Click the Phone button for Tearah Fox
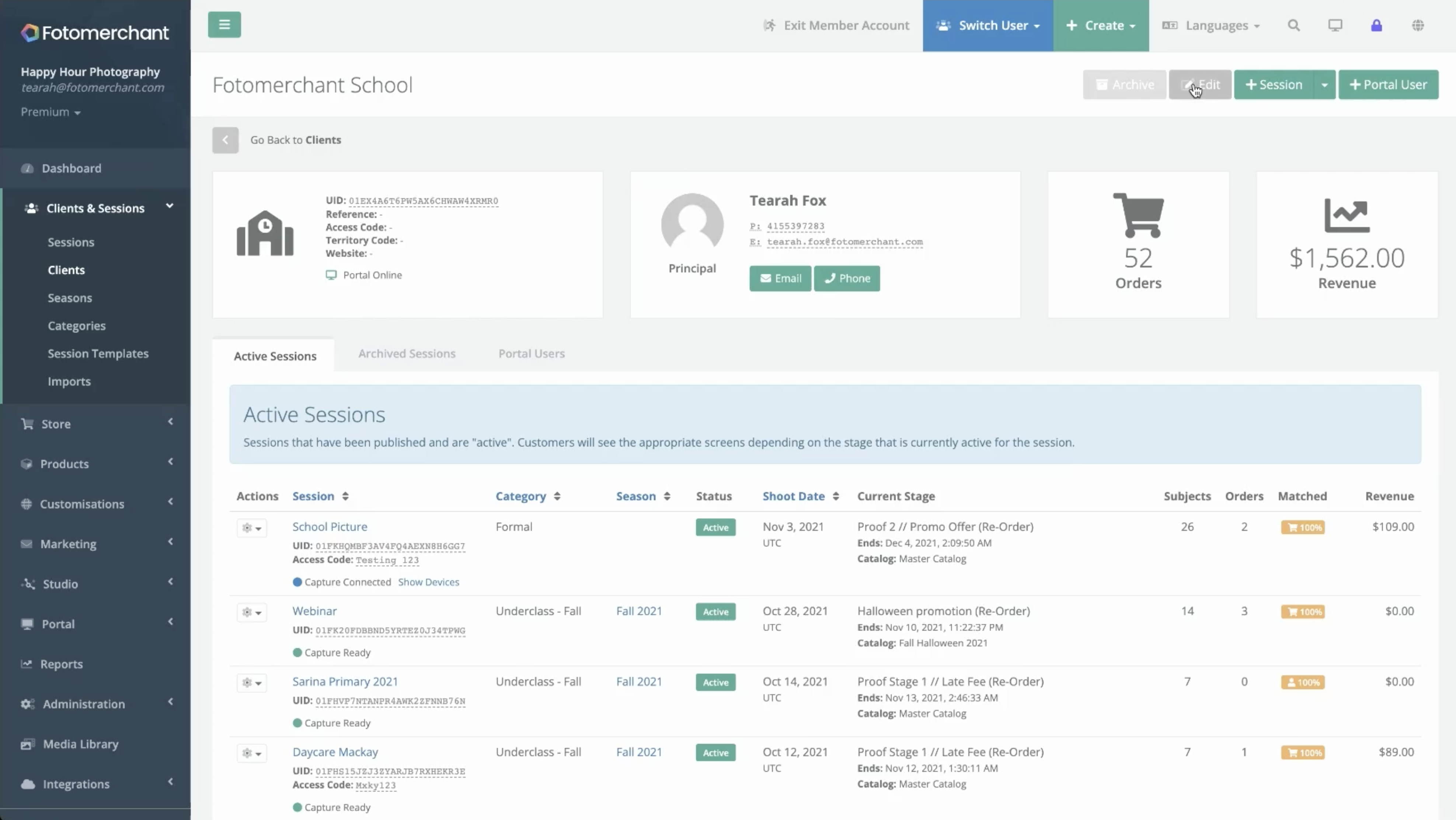The width and height of the screenshot is (1456, 820). (x=847, y=278)
